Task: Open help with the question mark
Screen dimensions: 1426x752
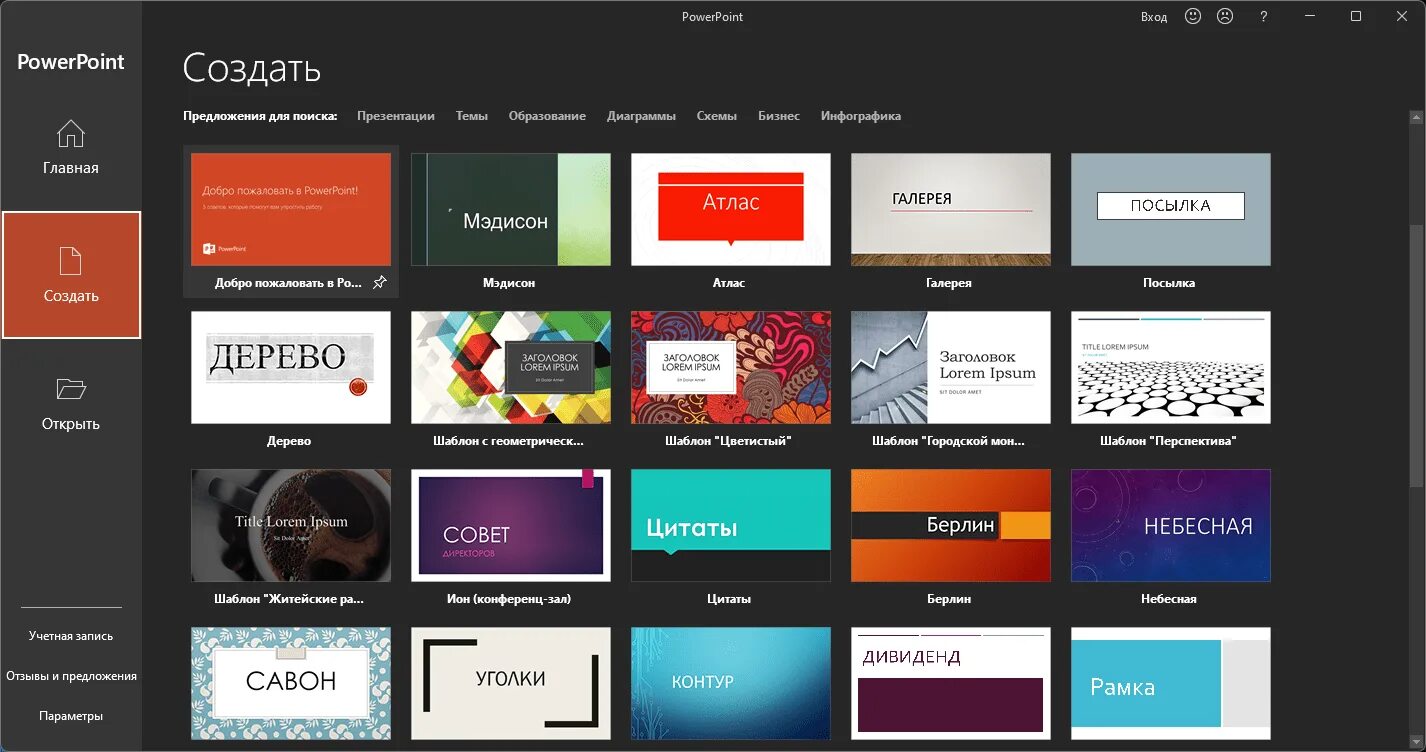Action: (1264, 16)
